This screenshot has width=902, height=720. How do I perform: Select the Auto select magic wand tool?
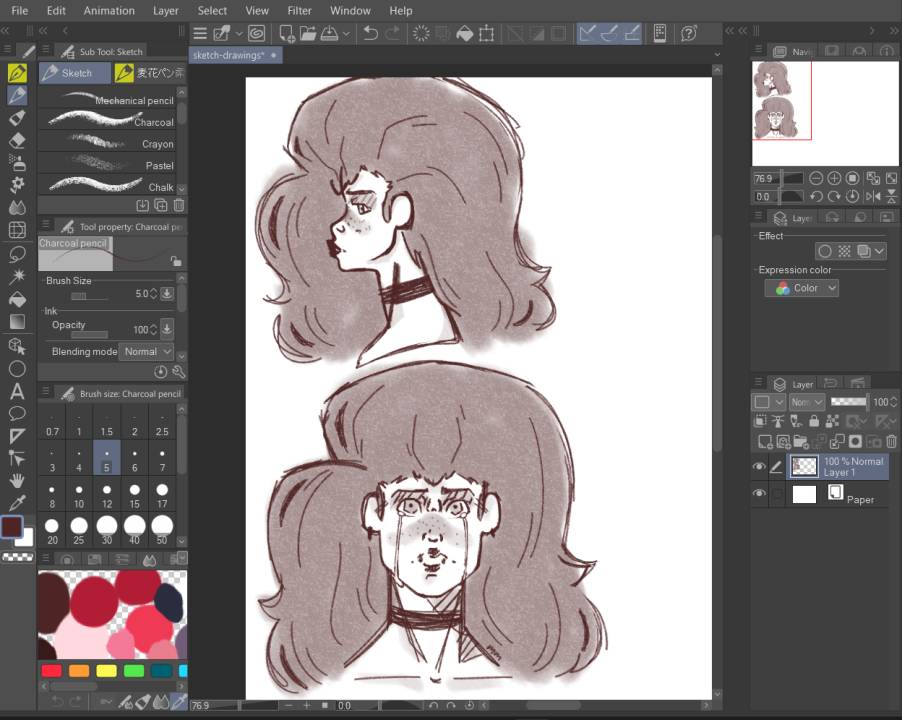point(17,276)
